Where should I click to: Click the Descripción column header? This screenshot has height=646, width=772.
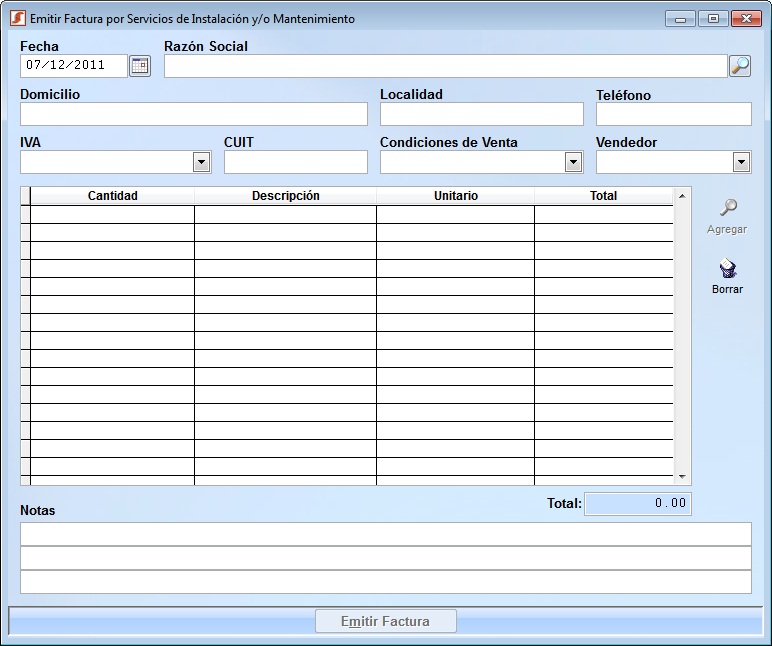click(285, 196)
